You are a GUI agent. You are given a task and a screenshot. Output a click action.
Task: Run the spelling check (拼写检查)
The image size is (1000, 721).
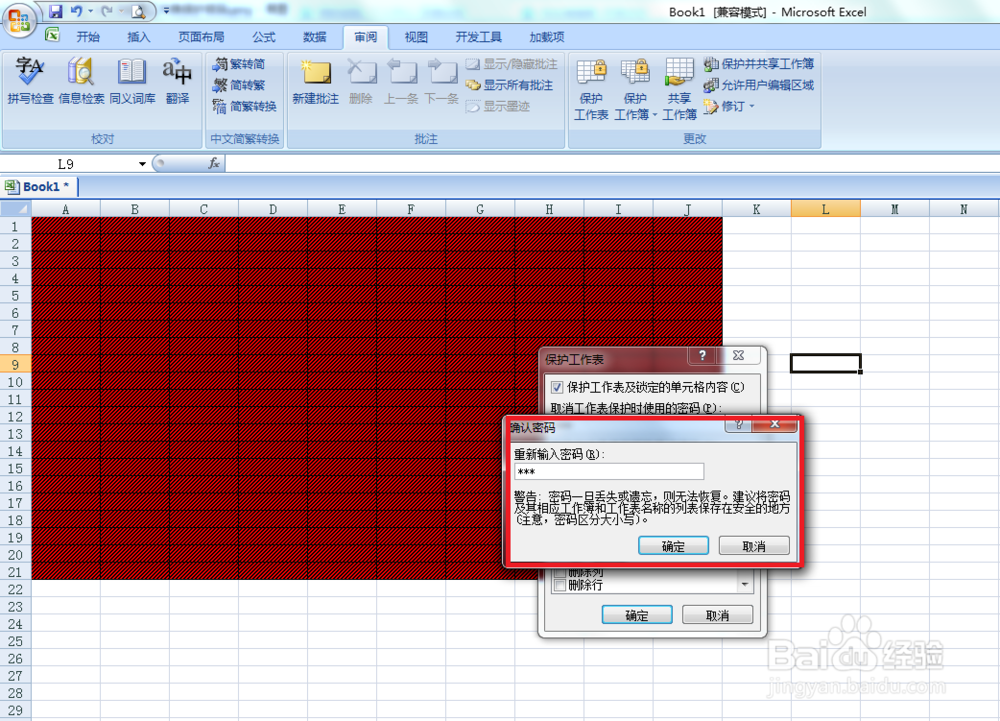(x=30, y=81)
